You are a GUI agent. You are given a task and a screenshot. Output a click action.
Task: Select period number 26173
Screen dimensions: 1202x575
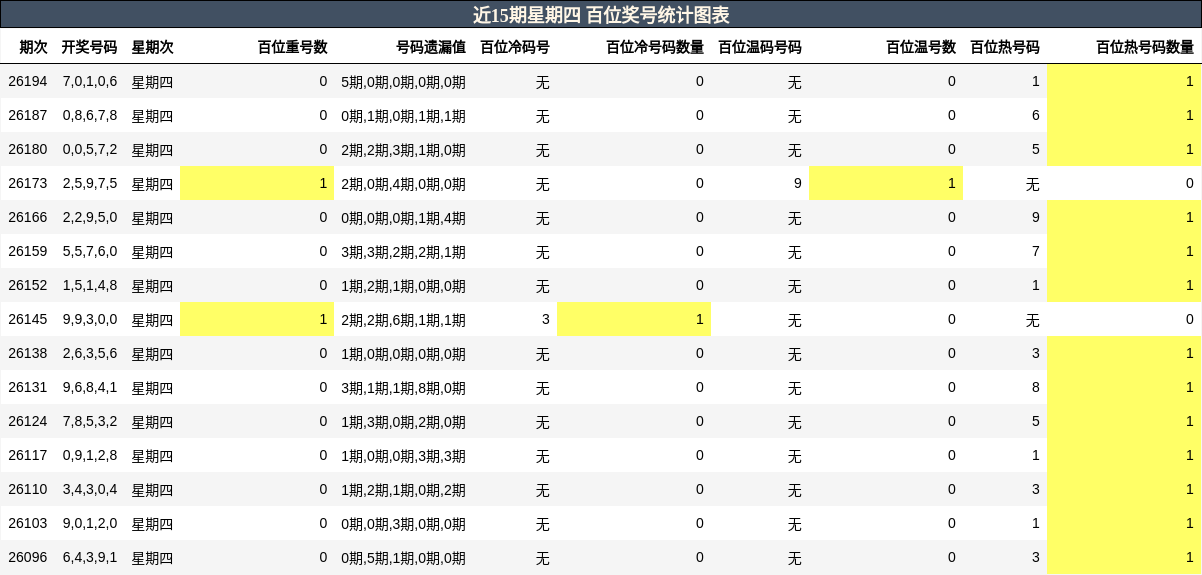pos(28,183)
